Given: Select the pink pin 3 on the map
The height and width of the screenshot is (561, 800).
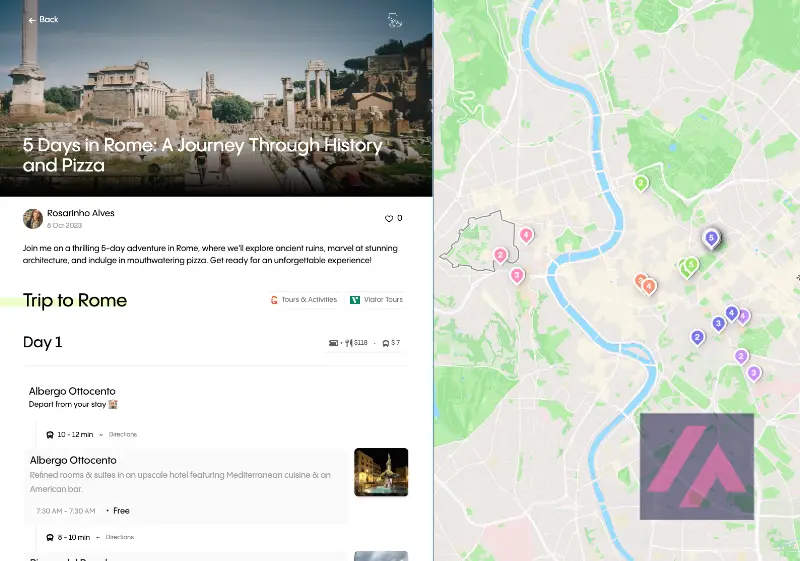Looking at the screenshot, I should click(x=517, y=276).
